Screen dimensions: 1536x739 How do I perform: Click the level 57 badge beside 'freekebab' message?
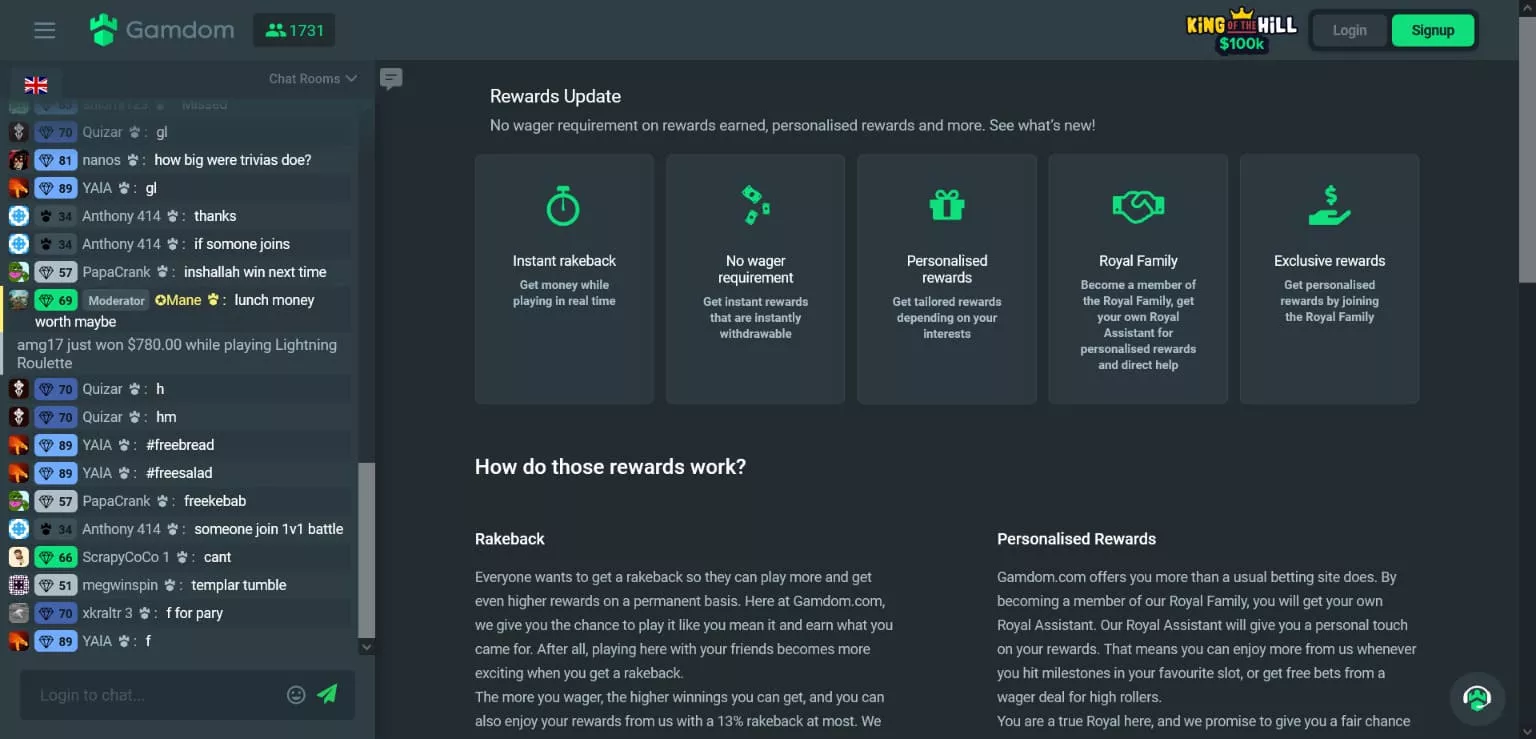coord(56,501)
